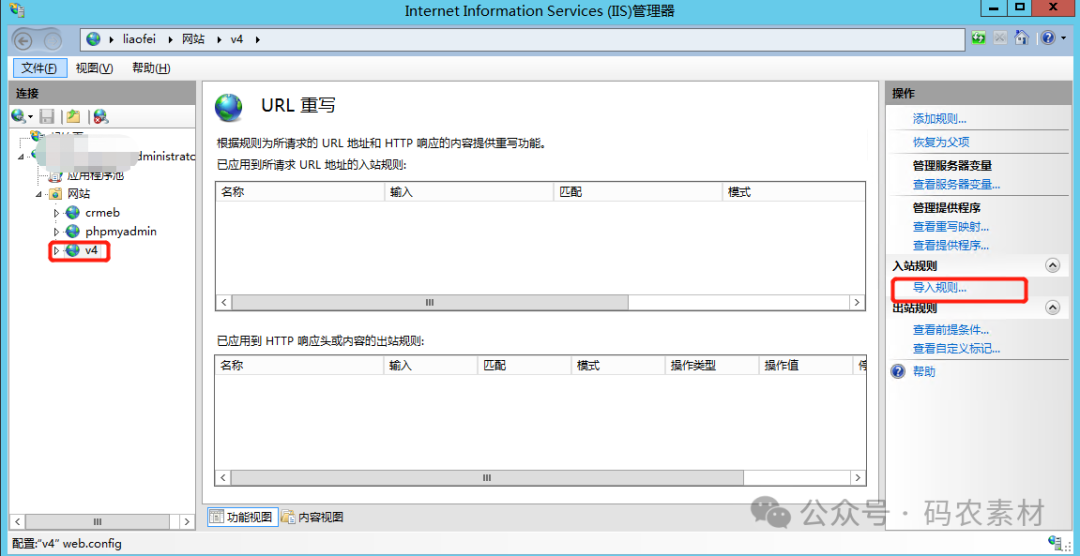Sort inbound rules by 模式 column header
1080x556 pixels.
pos(793,192)
